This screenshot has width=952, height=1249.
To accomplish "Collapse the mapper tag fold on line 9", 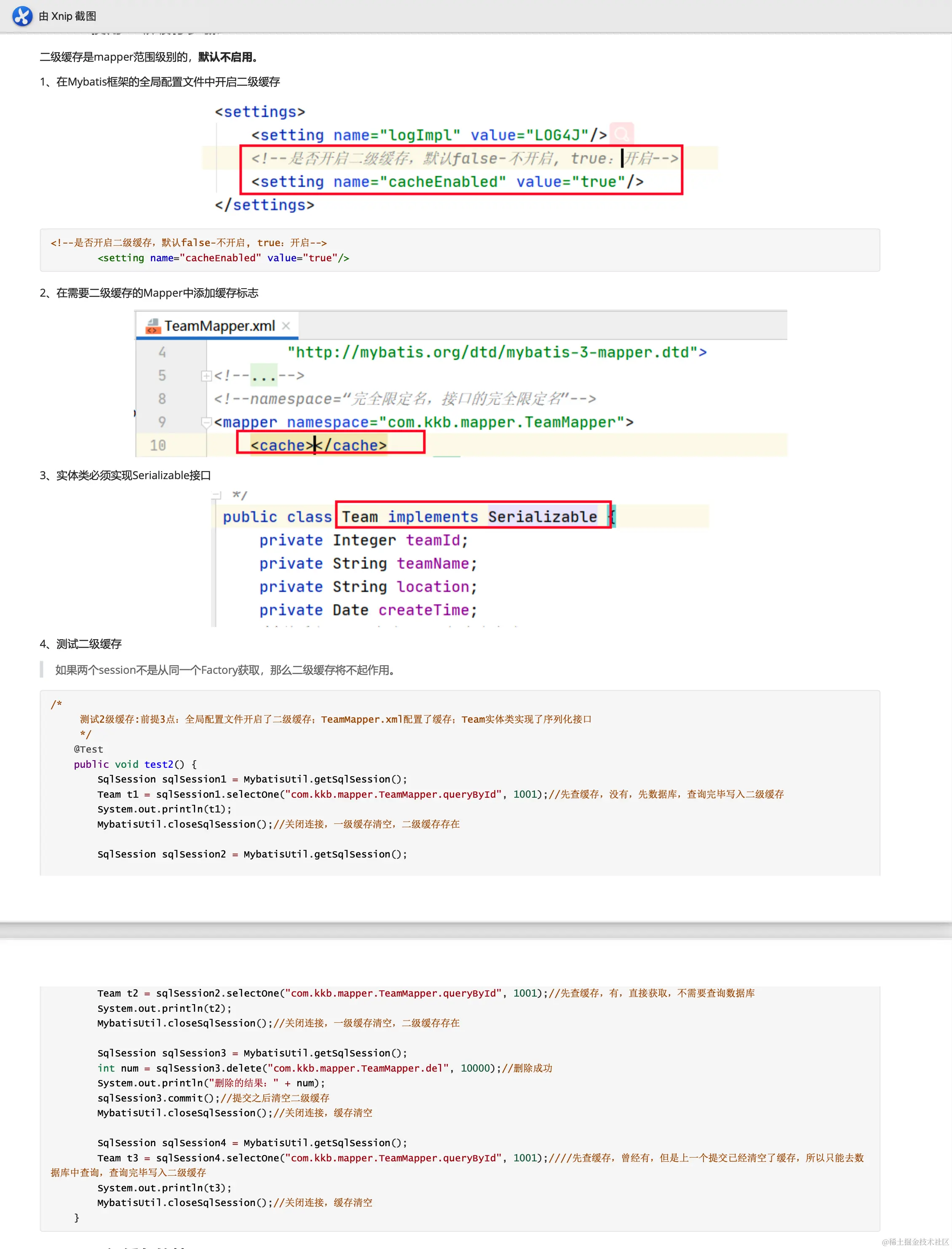I will pos(206,422).
